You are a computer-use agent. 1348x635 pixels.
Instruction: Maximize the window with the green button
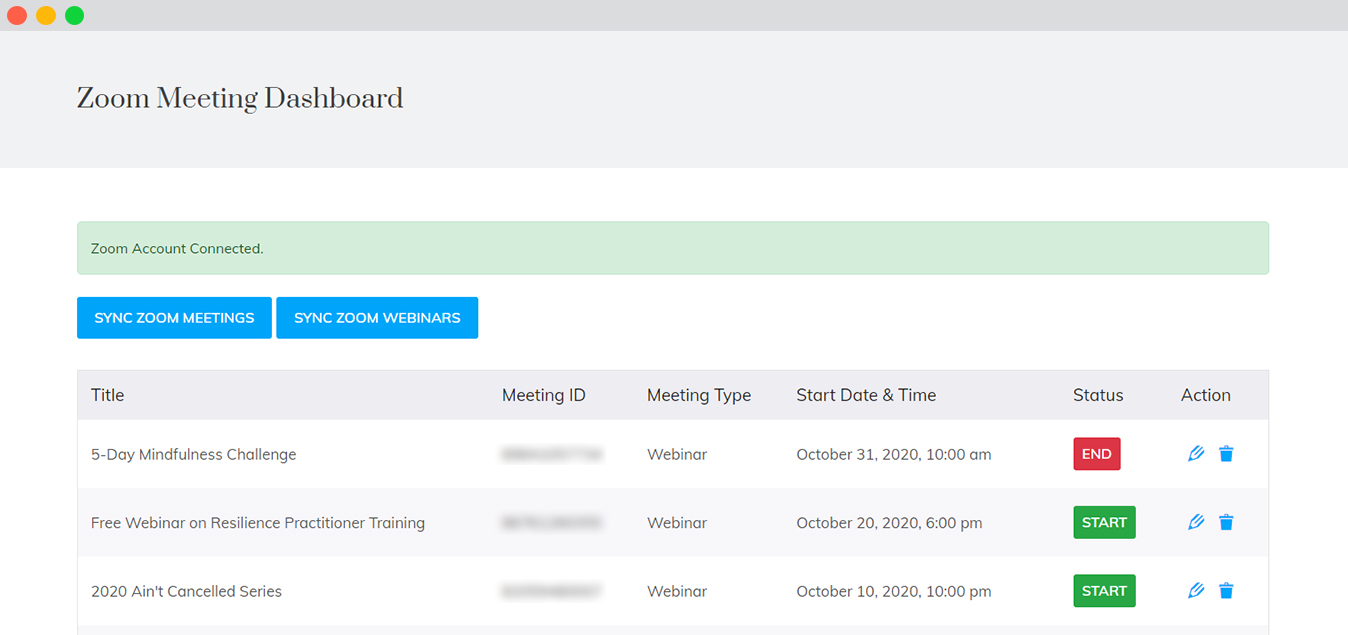pos(75,15)
